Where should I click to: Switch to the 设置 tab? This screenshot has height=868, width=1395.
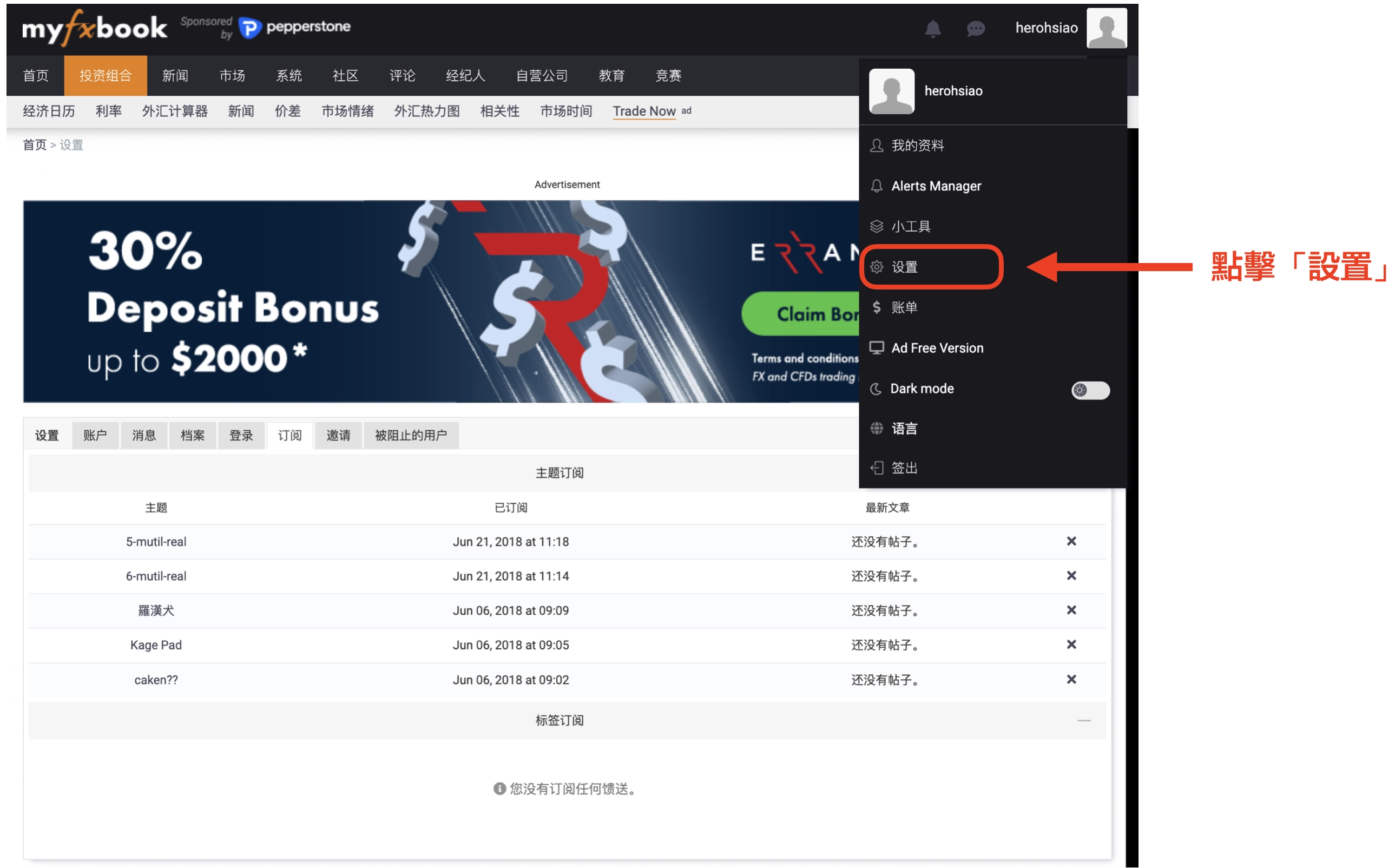pos(47,436)
